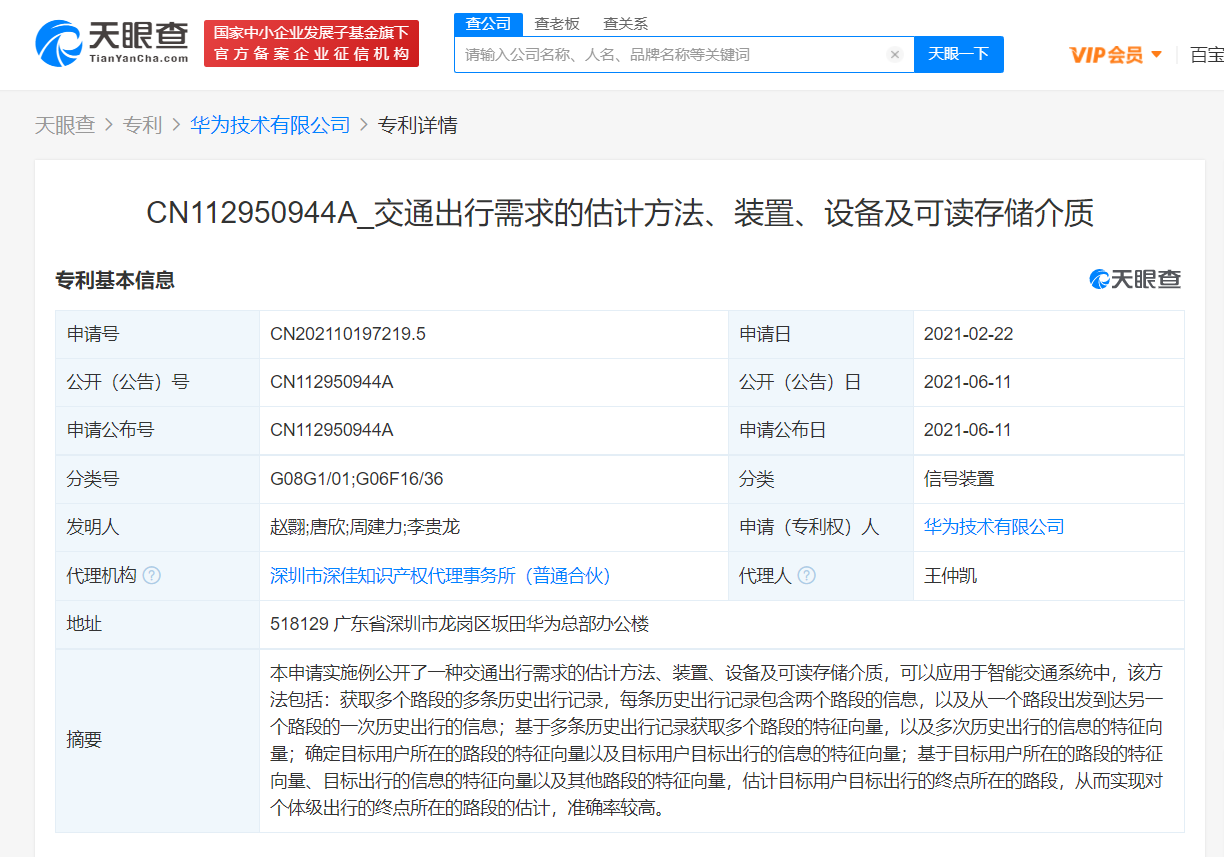Switch to the 查公司 tab
This screenshot has height=857, width=1224.
pyautogui.click(x=488, y=24)
